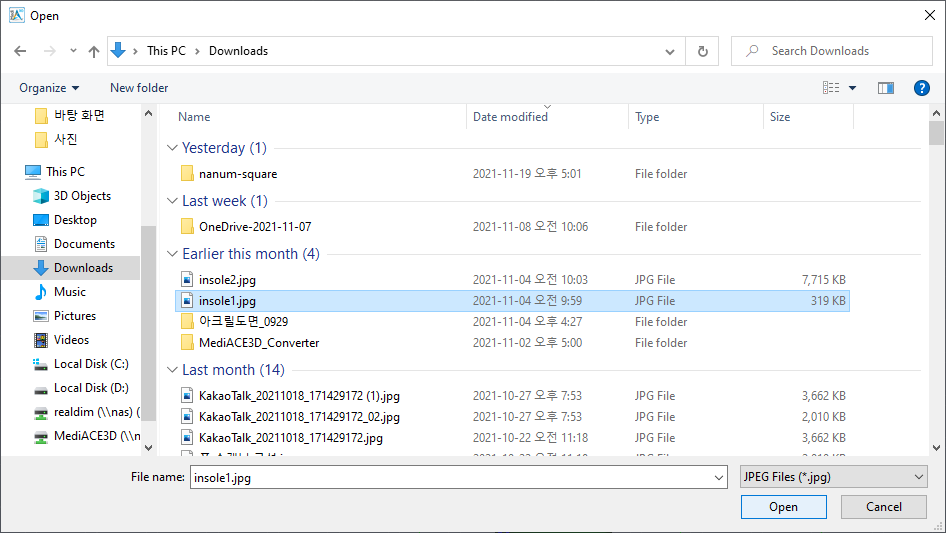Click the Cancel button
The image size is (946, 533).
(x=883, y=507)
